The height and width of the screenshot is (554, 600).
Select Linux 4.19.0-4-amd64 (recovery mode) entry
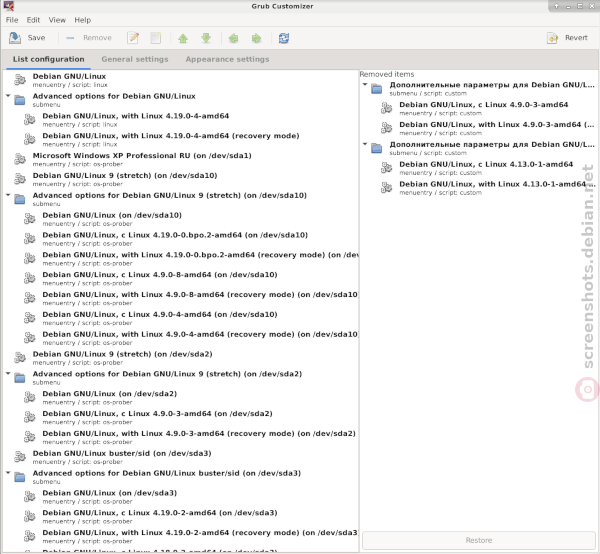click(181, 139)
